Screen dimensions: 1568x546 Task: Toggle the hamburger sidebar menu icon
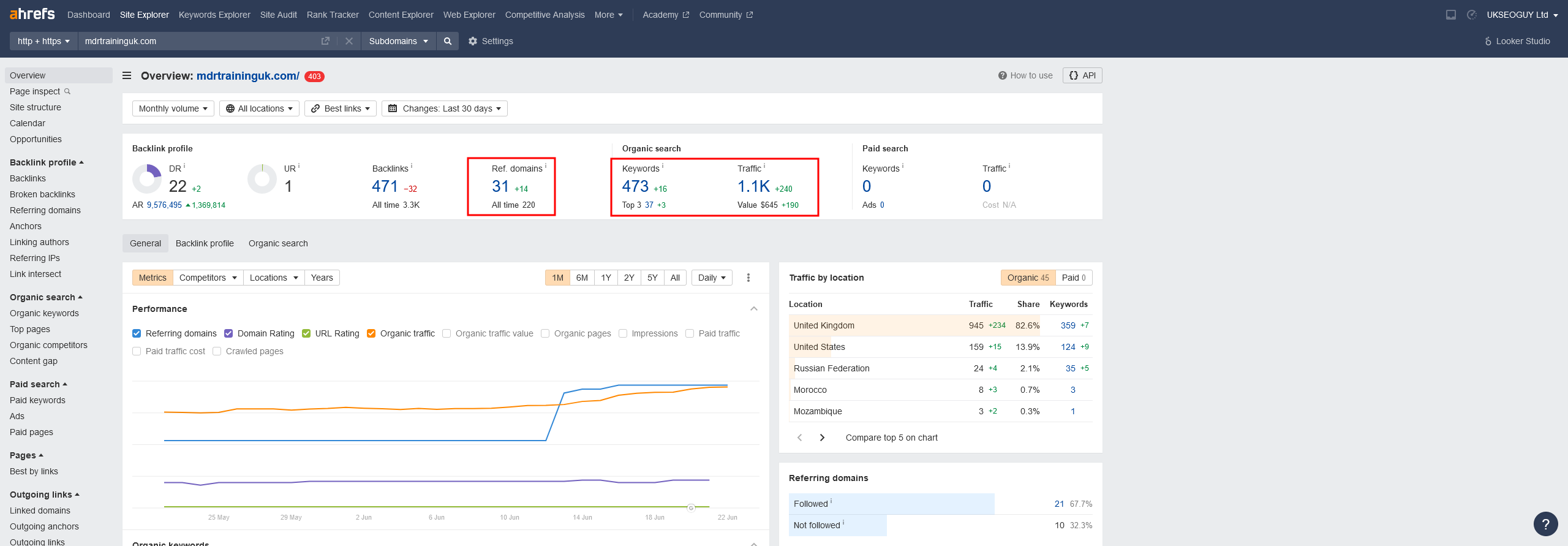pos(127,75)
